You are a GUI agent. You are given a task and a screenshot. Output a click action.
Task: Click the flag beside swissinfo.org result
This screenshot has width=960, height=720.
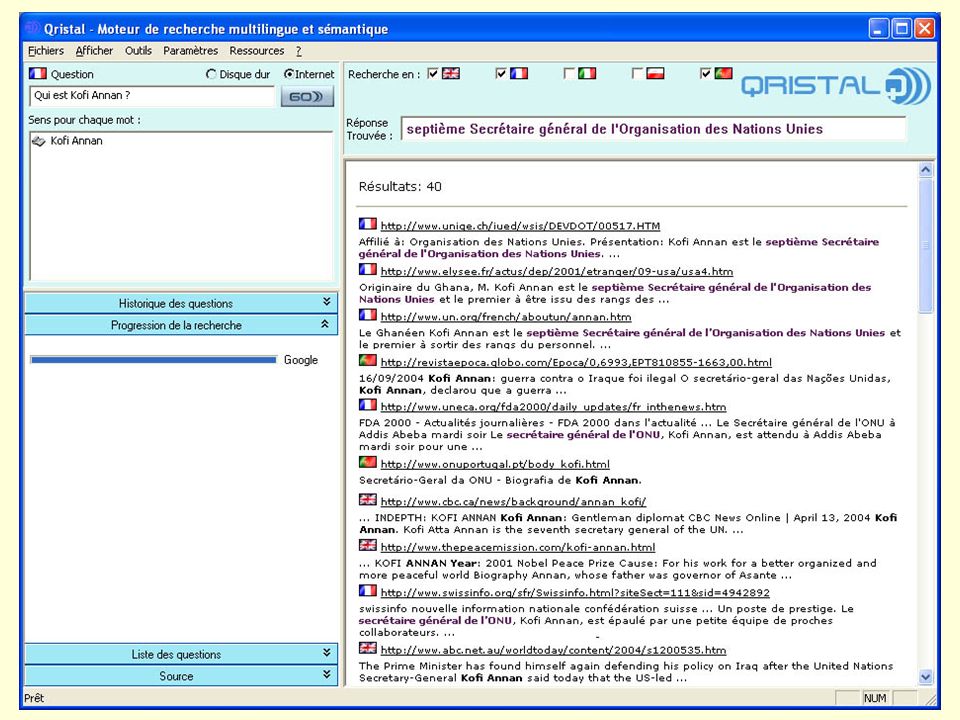[367, 591]
